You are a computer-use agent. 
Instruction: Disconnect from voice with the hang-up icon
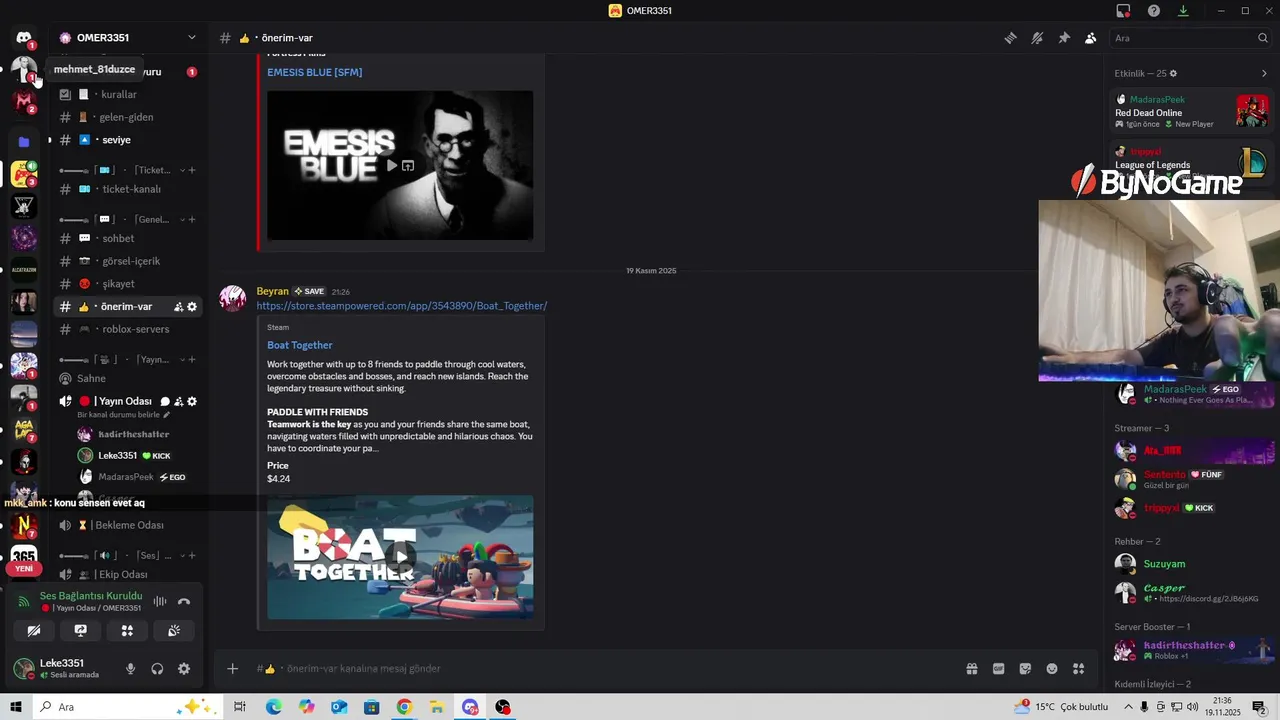pyautogui.click(x=184, y=602)
